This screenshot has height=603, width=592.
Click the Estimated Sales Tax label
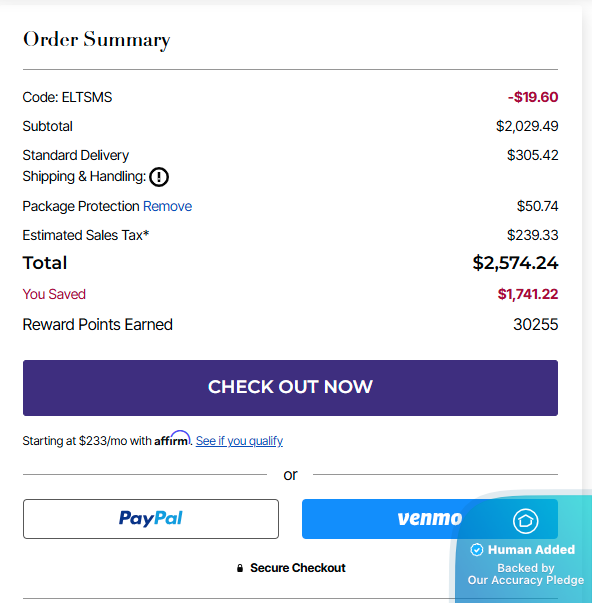(86, 235)
